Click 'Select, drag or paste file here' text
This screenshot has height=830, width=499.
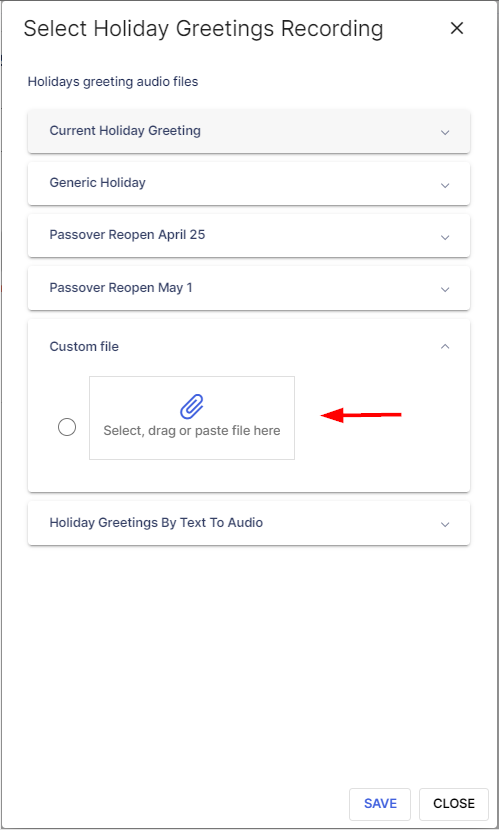[x=192, y=431]
